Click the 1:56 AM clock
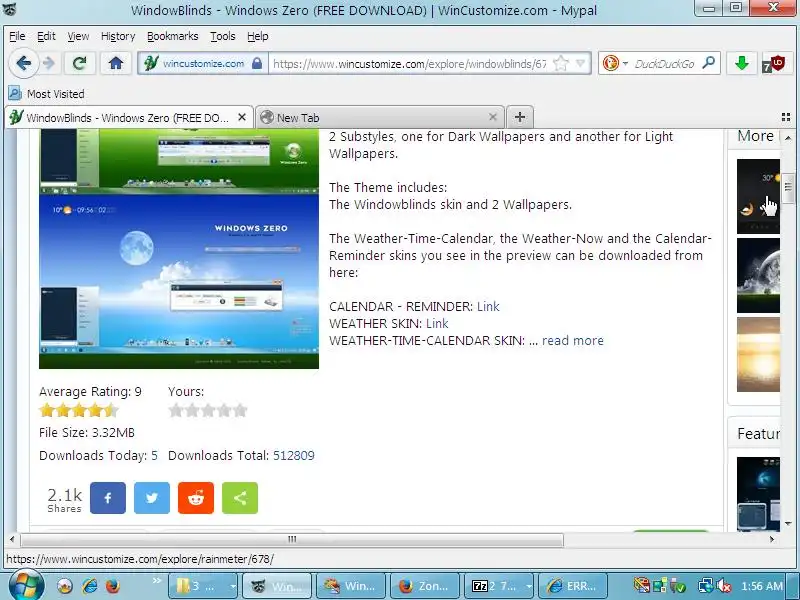Screen dimensions: 800x600 point(762,586)
